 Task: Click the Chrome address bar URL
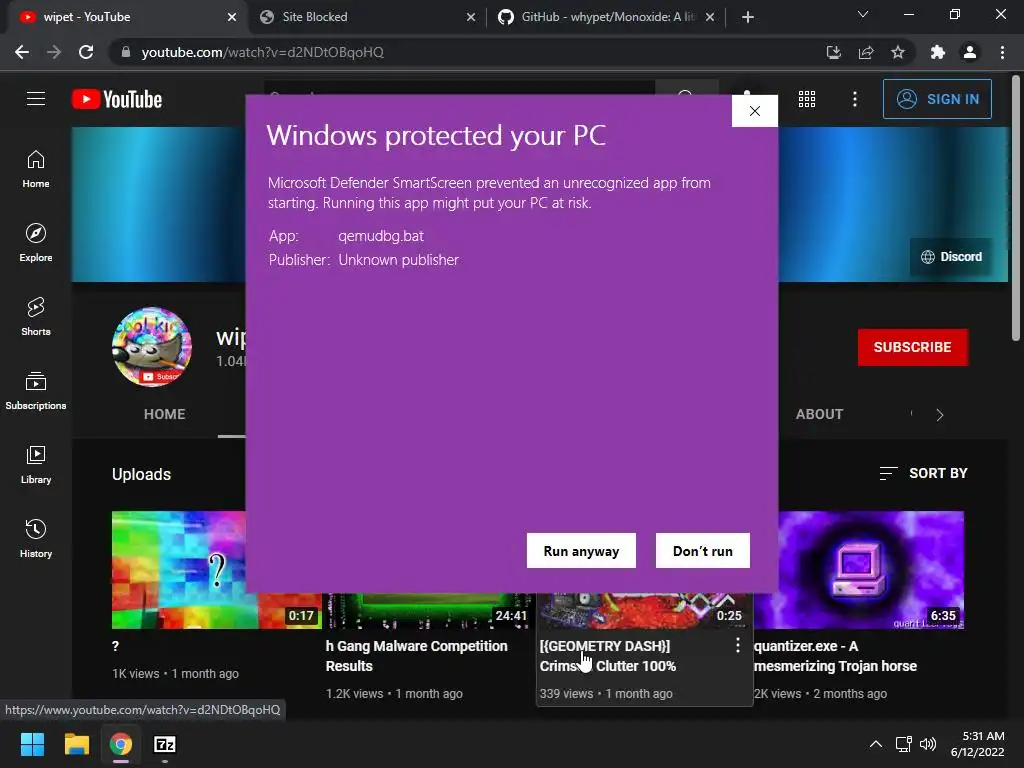[x=263, y=52]
